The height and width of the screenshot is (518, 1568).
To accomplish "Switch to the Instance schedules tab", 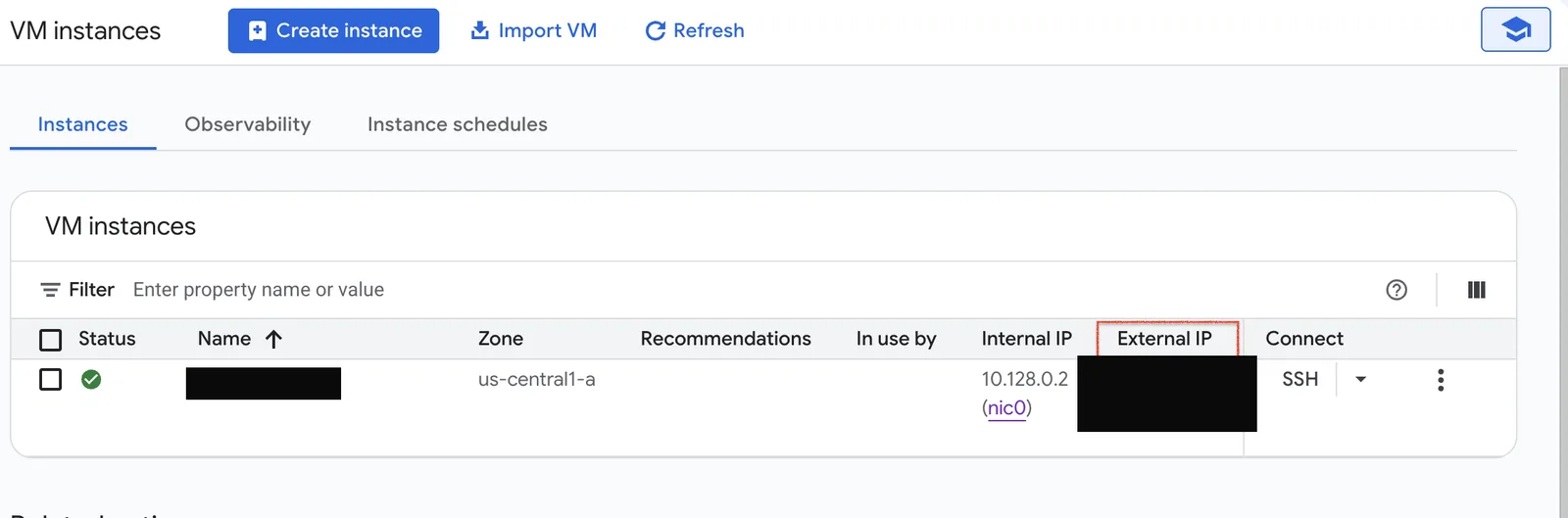I will point(458,124).
